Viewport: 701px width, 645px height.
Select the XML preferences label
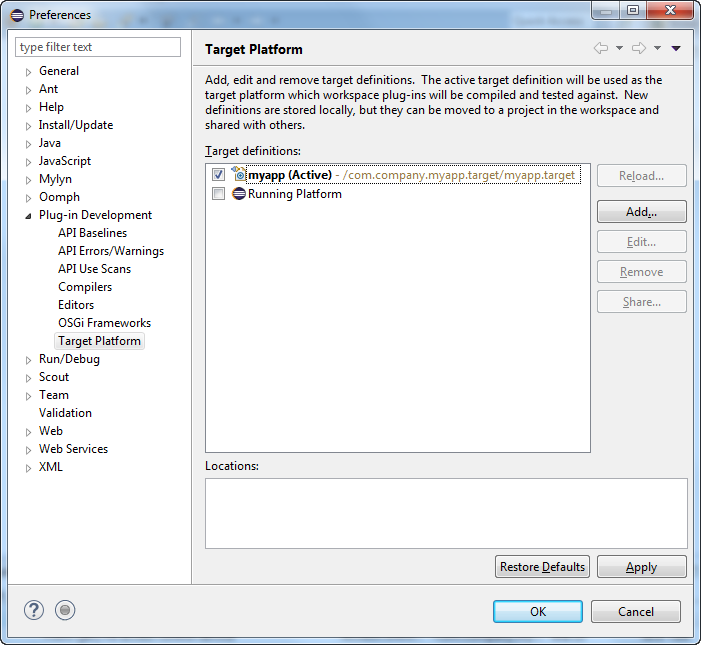pos(51,467)
